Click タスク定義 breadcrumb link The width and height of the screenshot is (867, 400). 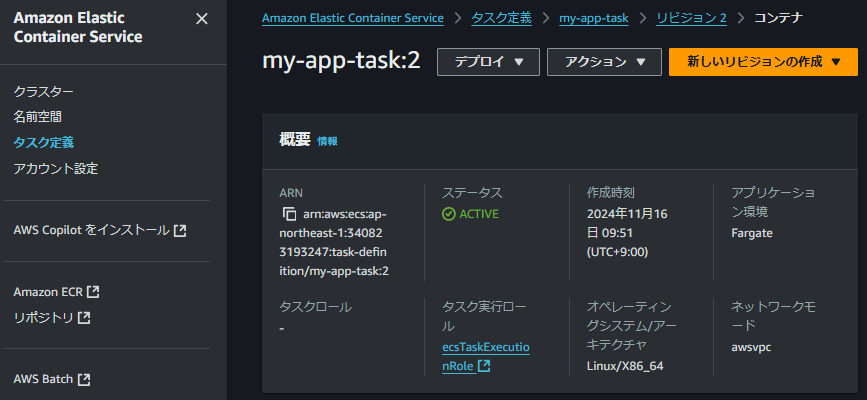[502, 18]
